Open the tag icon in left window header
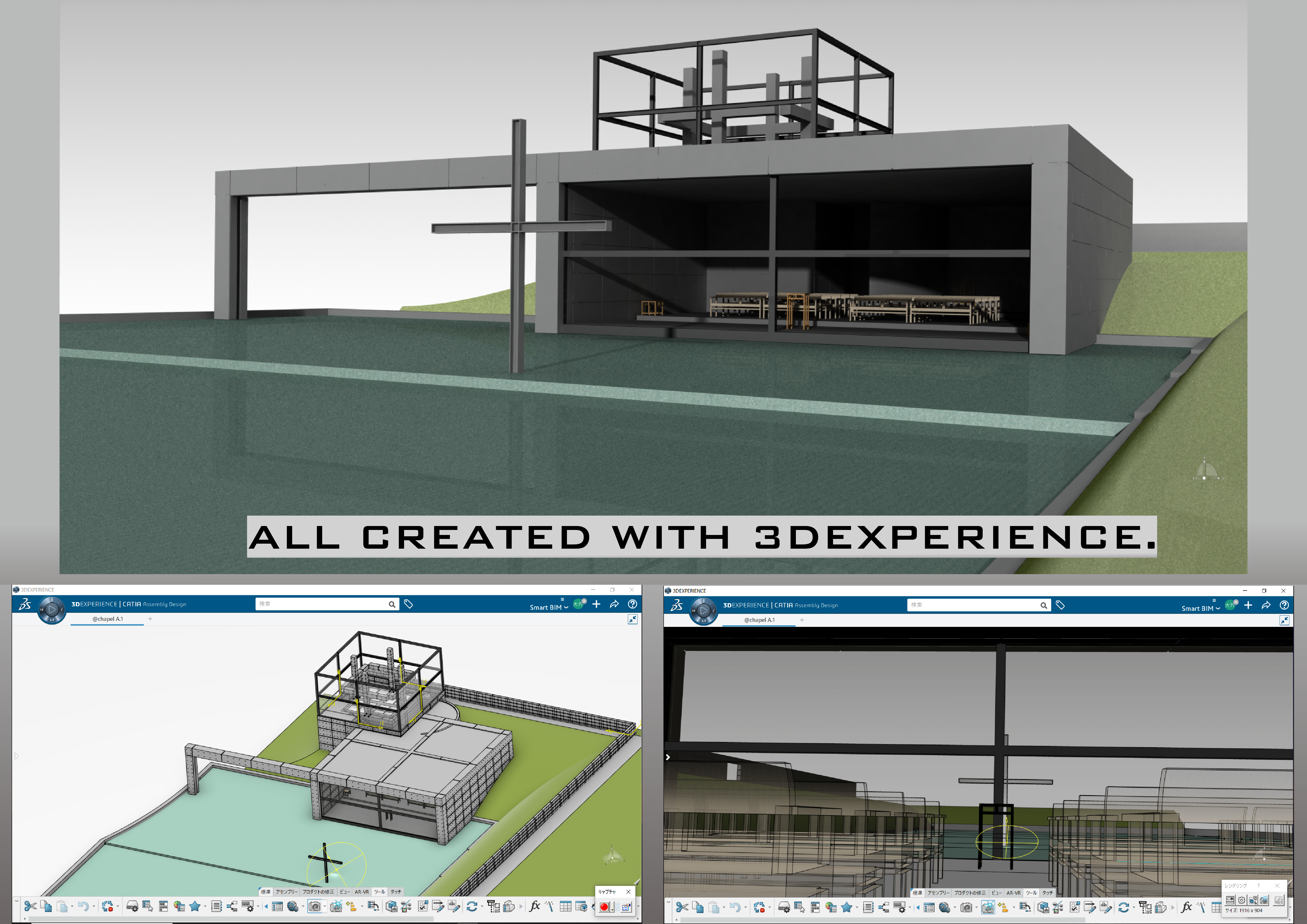Image resolution: width=1307 pixels, height=924 pixels. tap(408, 604)
